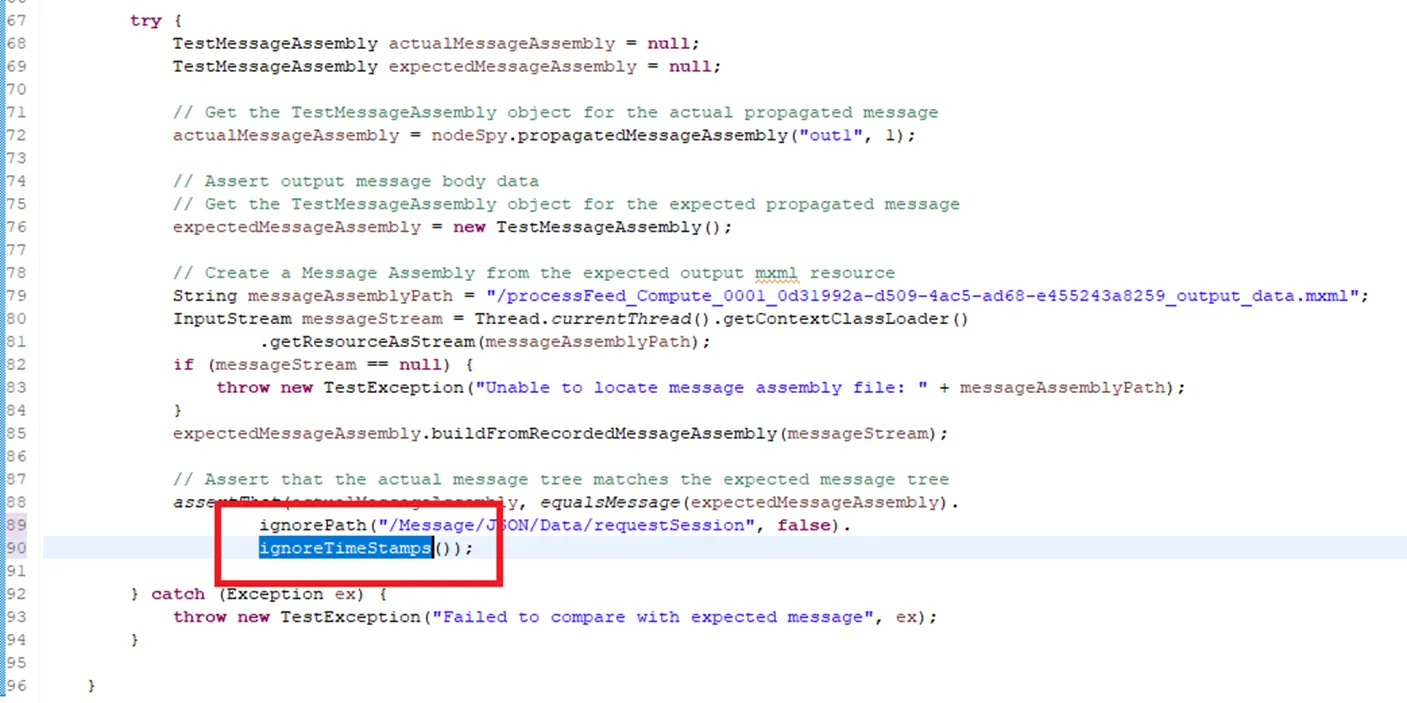Click the comment about the actual propagated message
This screenshot has width=1407, height=703.
[555, 112]
